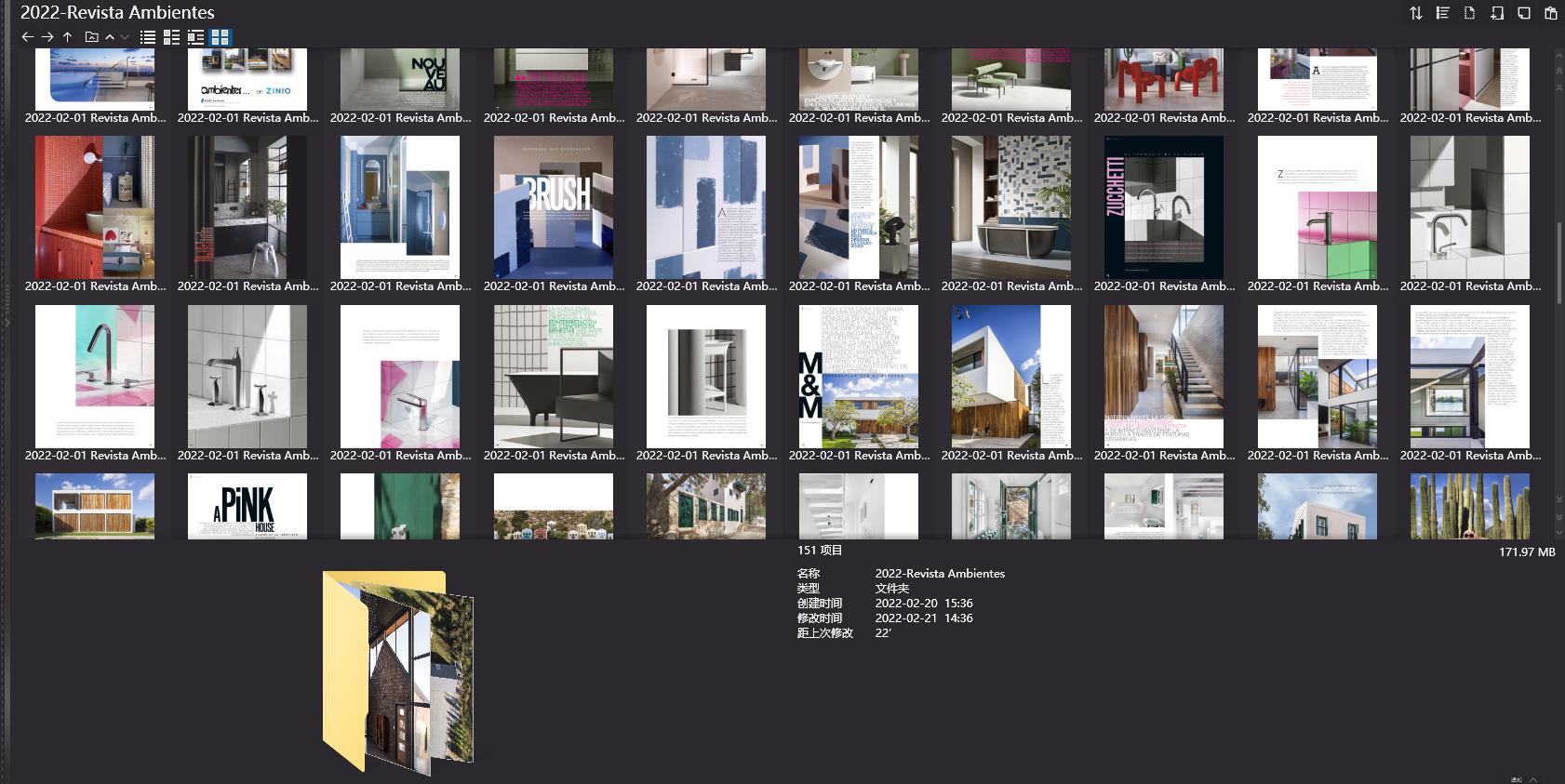
Task: Open the grouping list options icon
Action: (1442, 13)
